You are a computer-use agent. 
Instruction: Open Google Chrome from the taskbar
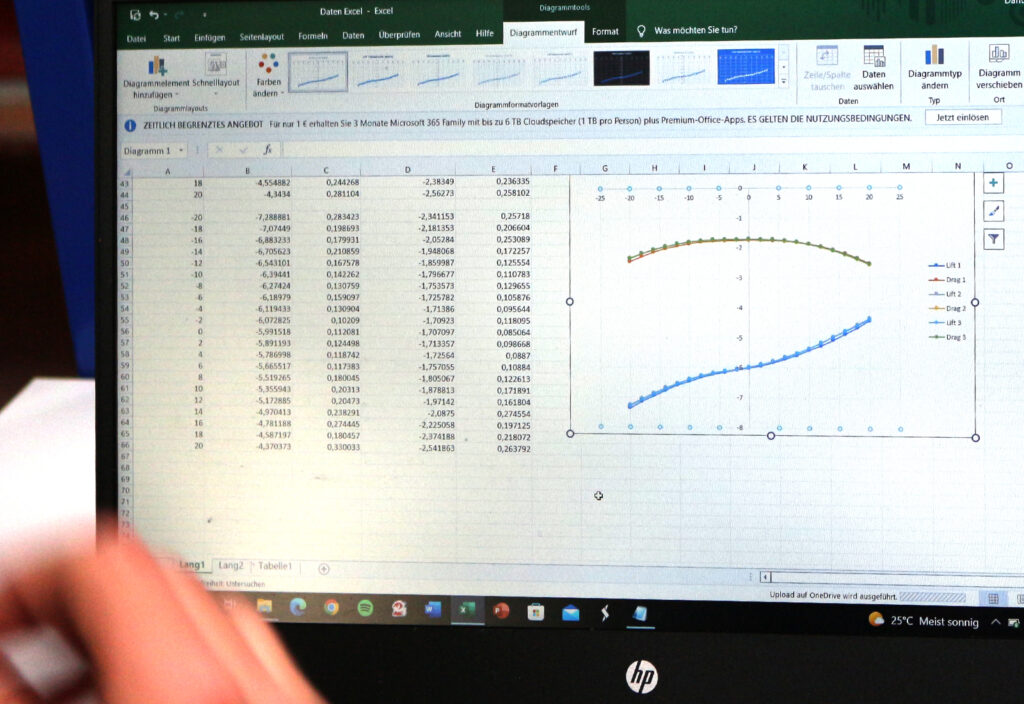(x=331, y=608)
